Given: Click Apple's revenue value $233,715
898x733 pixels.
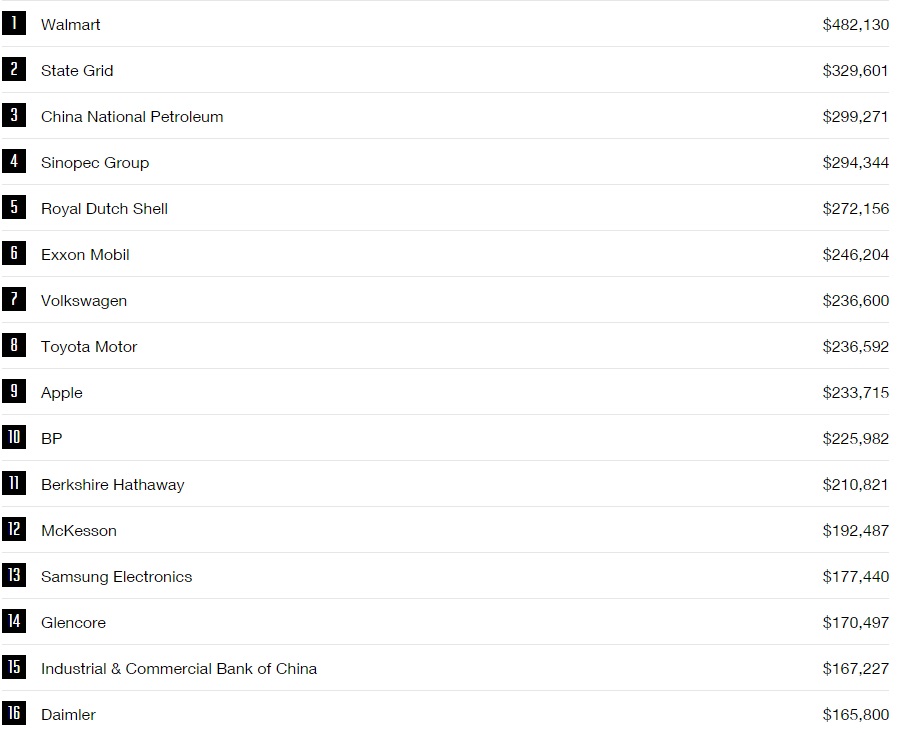Looking at the screenshot, I should point(855,392).
